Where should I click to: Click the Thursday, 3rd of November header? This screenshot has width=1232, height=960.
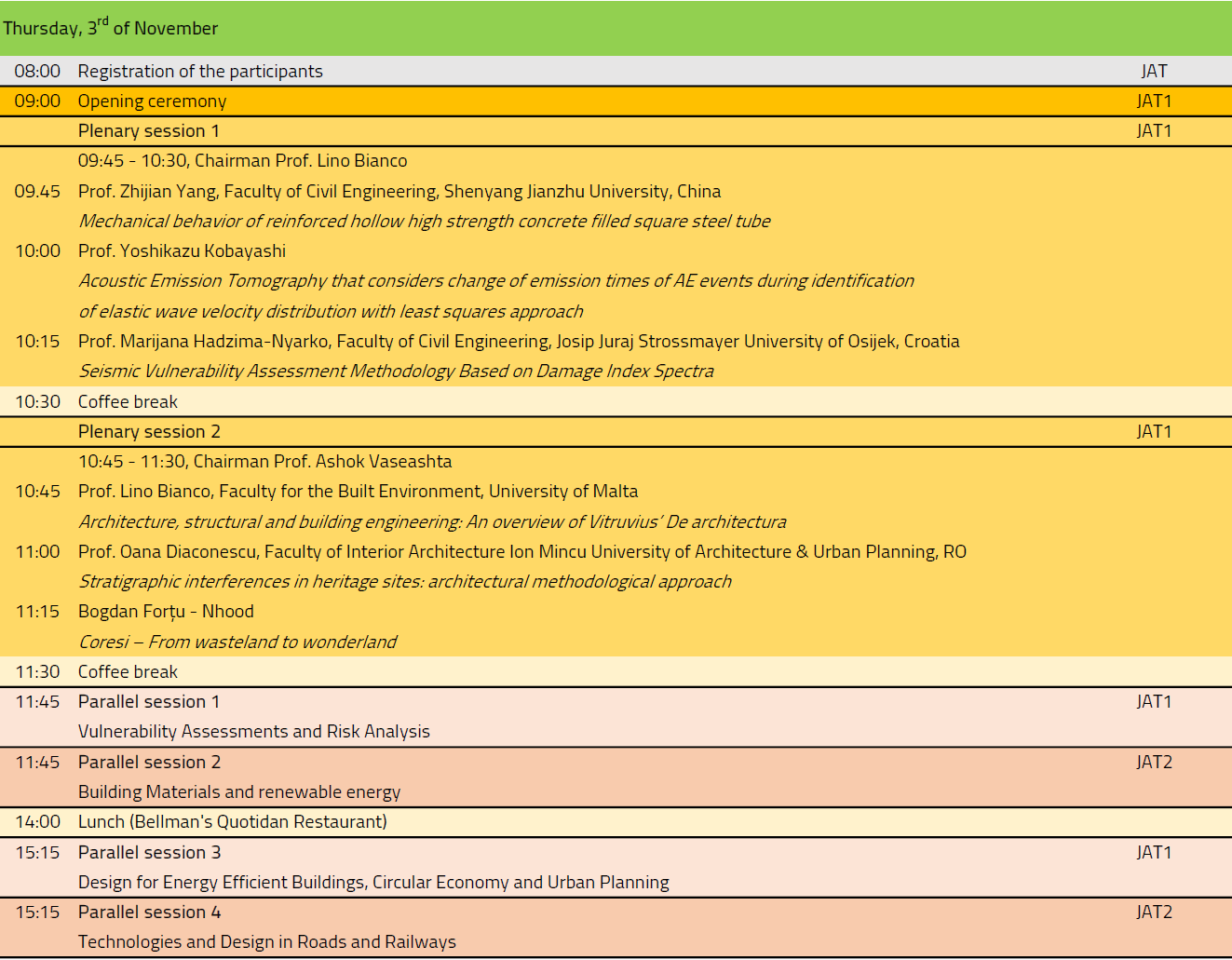(x=110, y=28)
